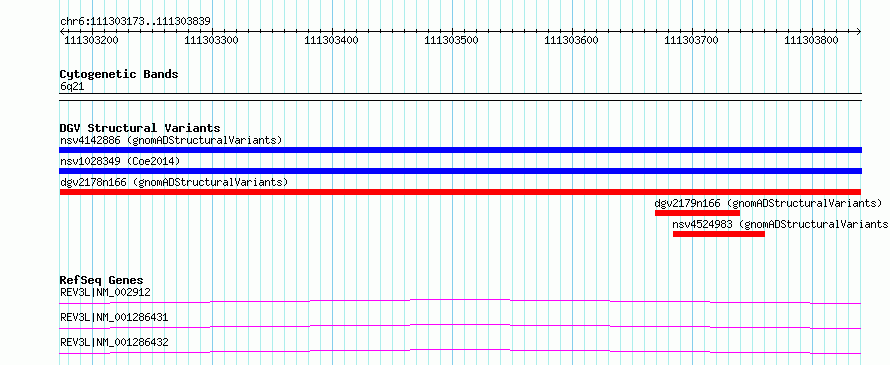Open REV3L|NM_001286431 transcript label

tap(114, 317)
